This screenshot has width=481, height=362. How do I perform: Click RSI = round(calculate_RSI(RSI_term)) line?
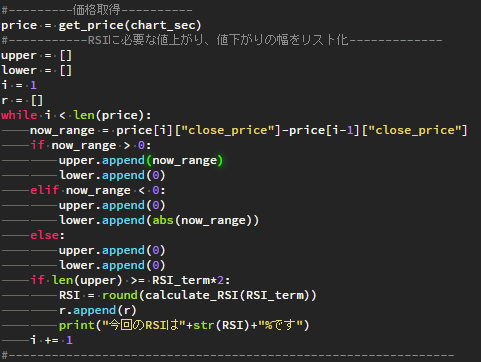(x=188, y=295)
